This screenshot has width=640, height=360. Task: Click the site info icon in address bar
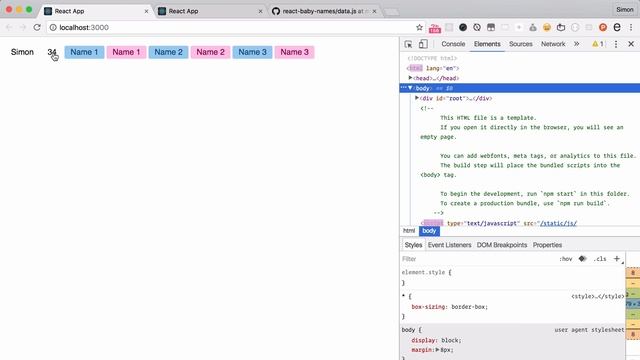[x=53, y=27]
